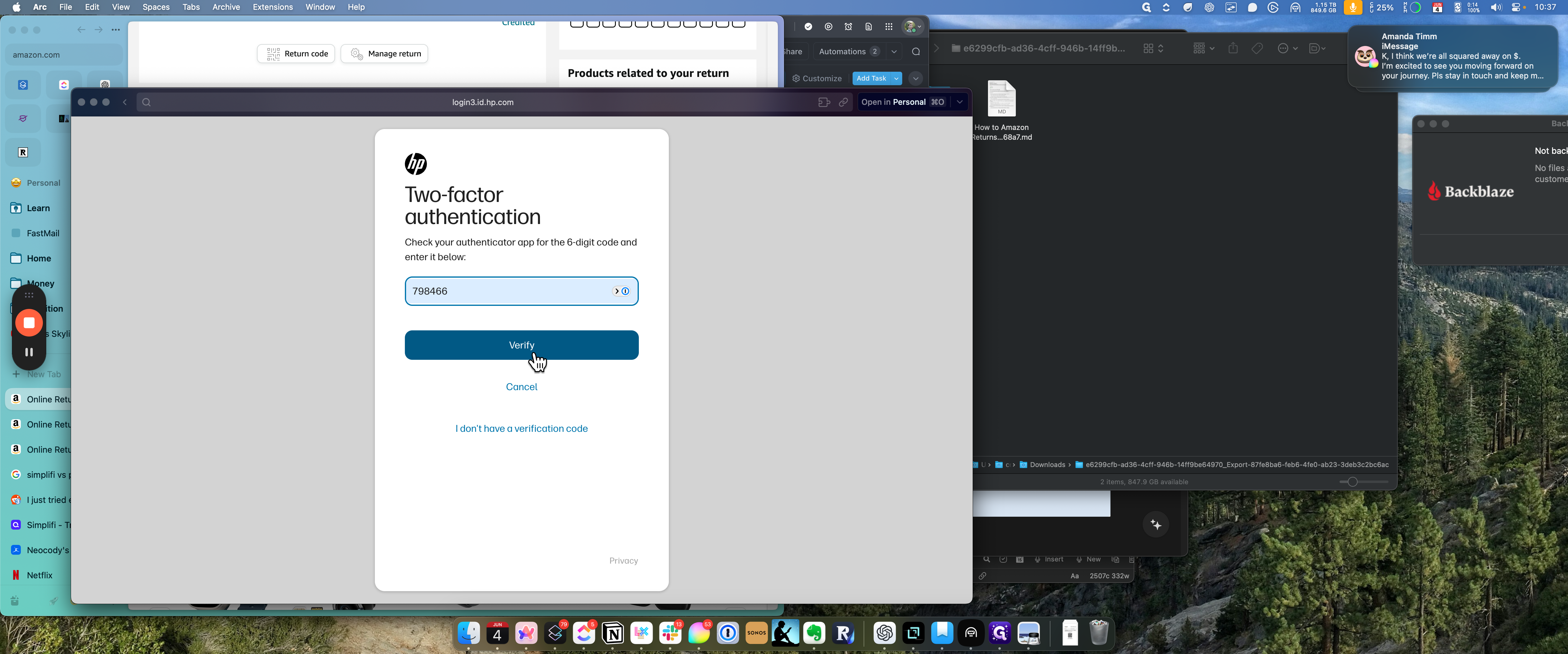This screenshot has width=1568, height=654.
Task: Open the Extensions menu in menu bar
Action: pos(273,7)
